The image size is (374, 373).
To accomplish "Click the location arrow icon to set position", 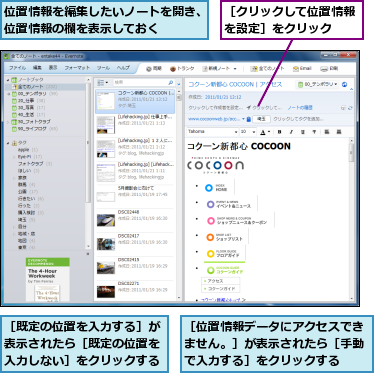I will (249, 108).
